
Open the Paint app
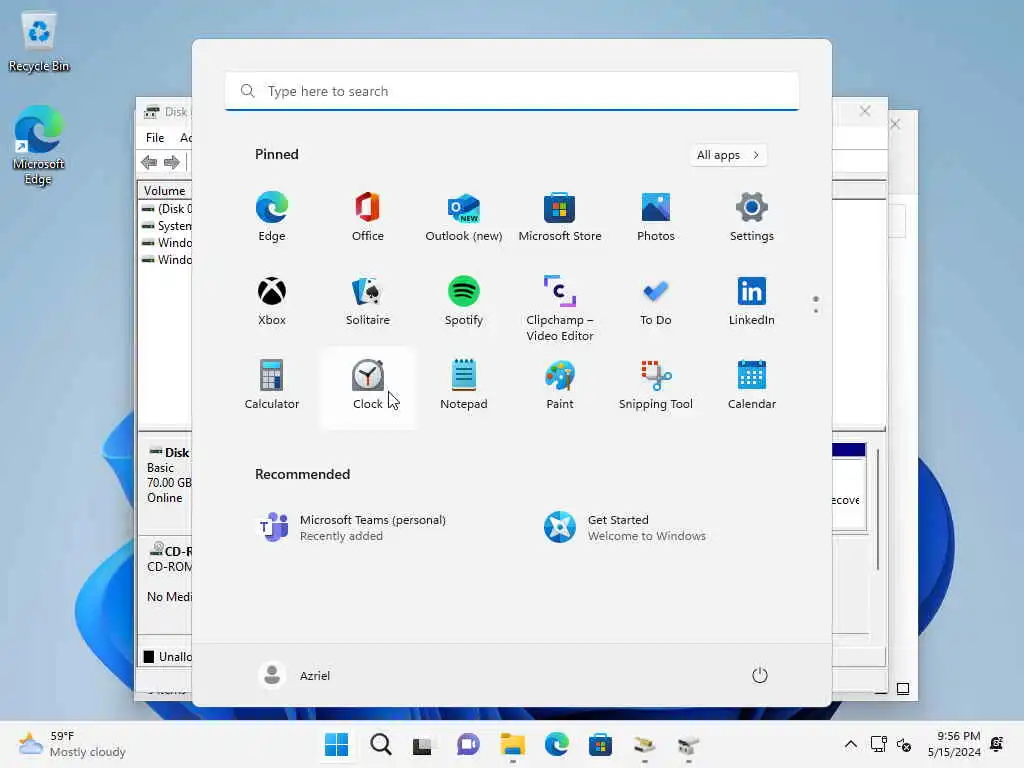coord(560,385)
